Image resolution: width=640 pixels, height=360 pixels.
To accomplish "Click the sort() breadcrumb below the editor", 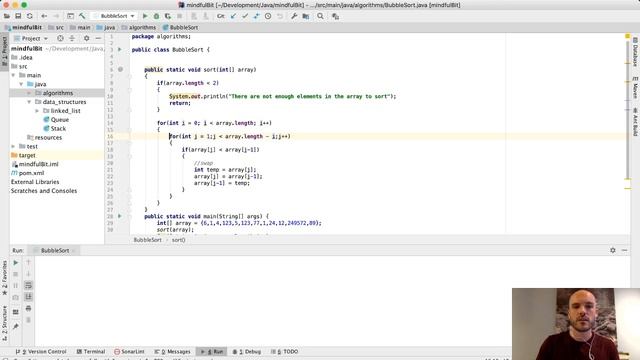I will pos(178,240).
